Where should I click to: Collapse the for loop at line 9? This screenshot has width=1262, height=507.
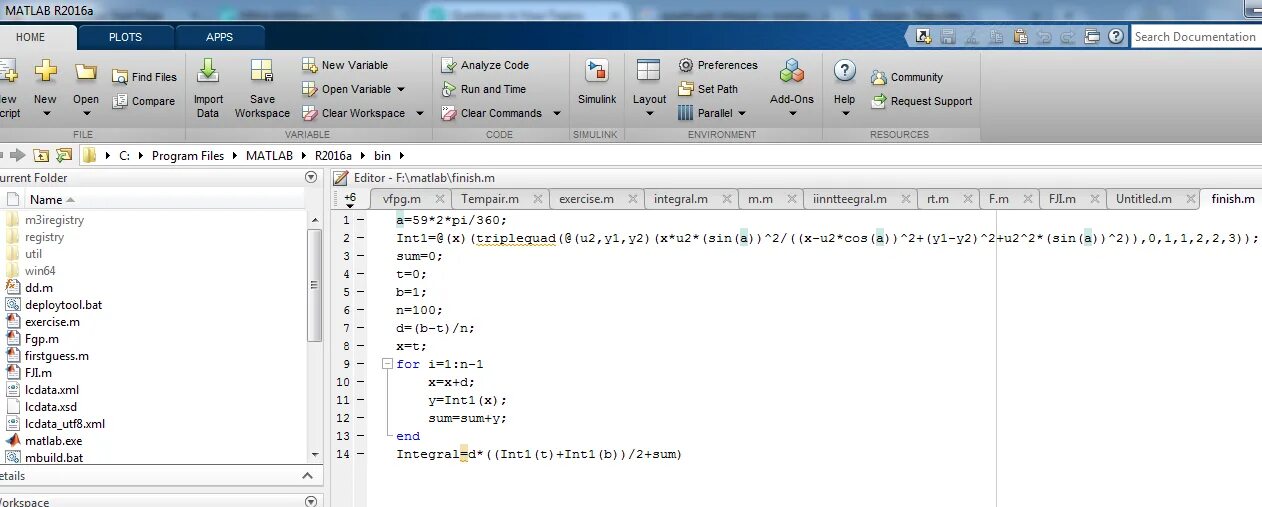387,365
